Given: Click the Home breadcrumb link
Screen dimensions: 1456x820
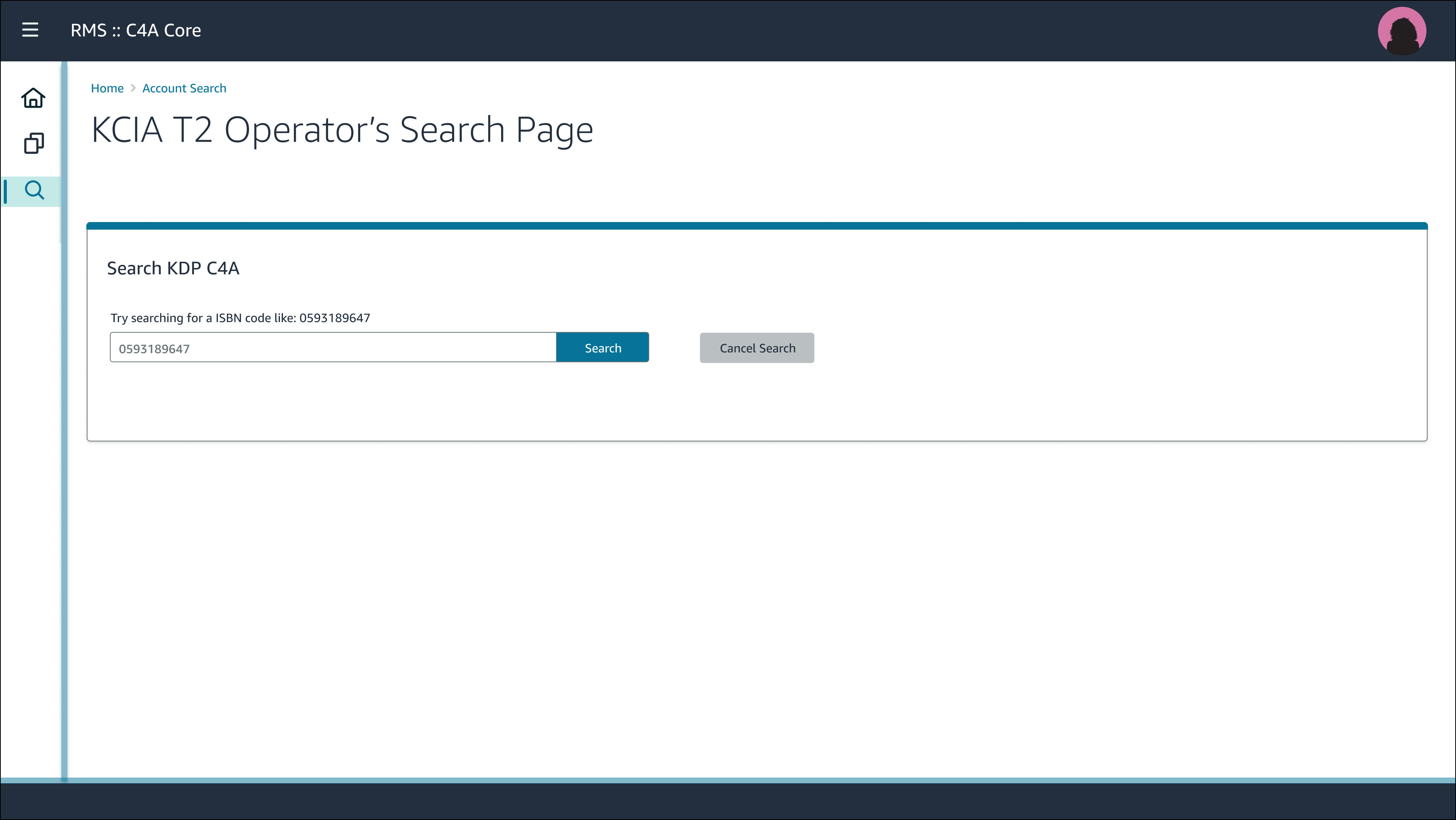Looking at the screenshot, I should pos(108,88).
